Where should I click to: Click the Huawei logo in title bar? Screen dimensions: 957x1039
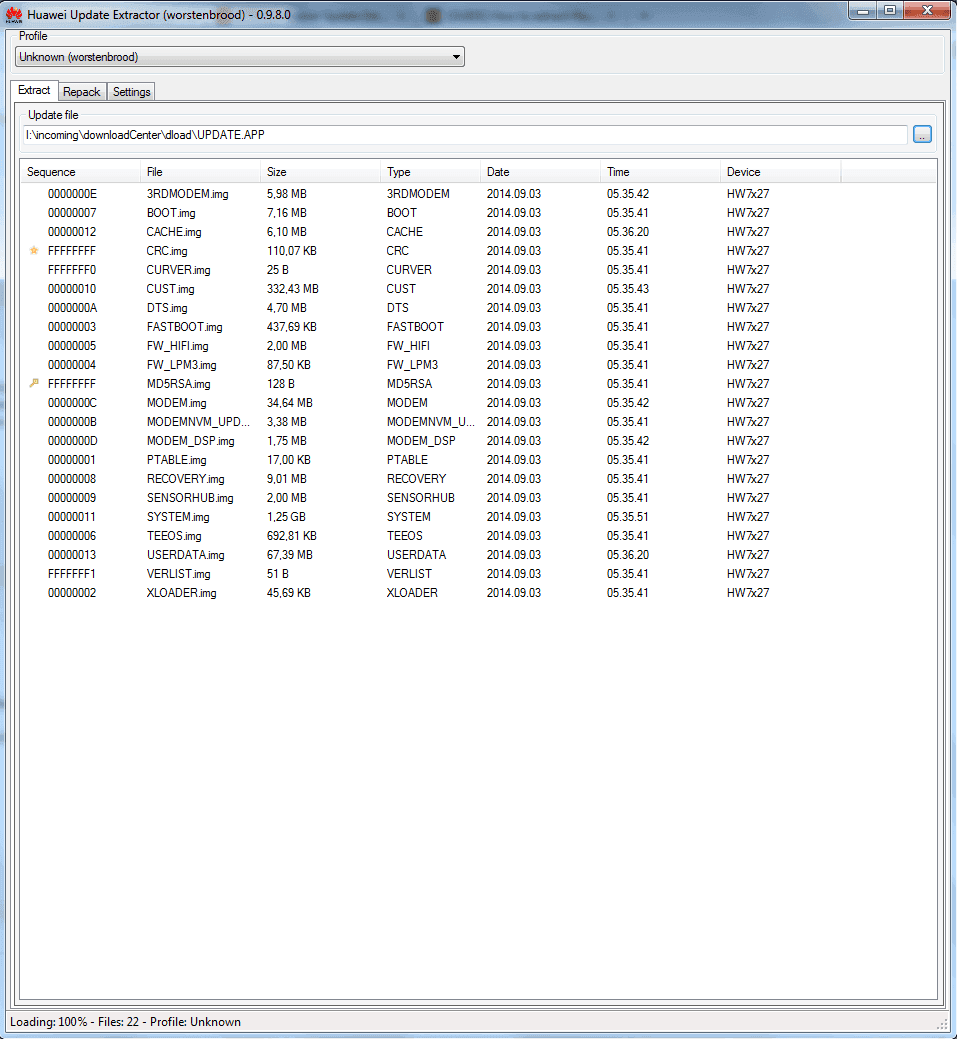click(13, 15)
